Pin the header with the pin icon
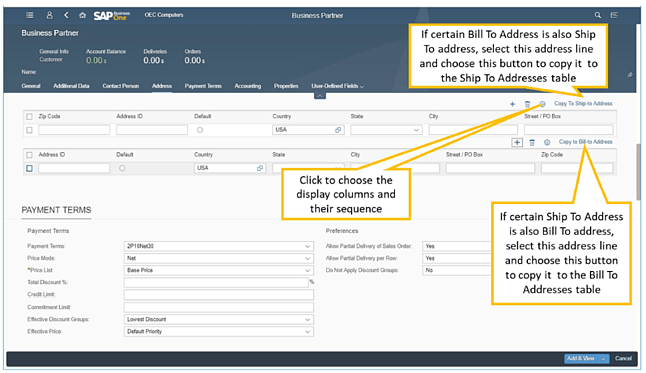 pyautogui.click(x=630, y=75)
